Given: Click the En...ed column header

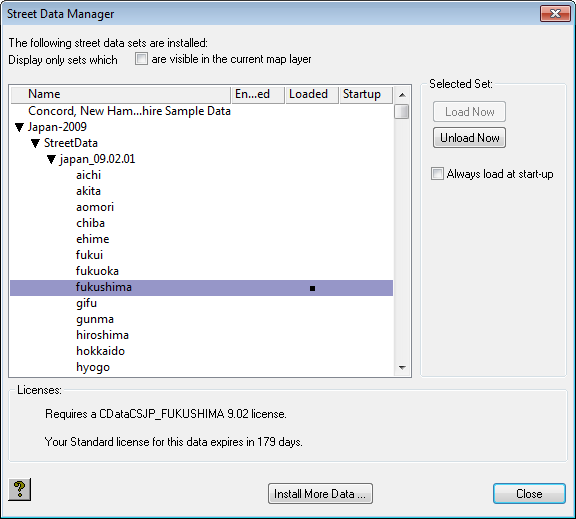Looking at the screenshot, I should (x=258, y=94).
